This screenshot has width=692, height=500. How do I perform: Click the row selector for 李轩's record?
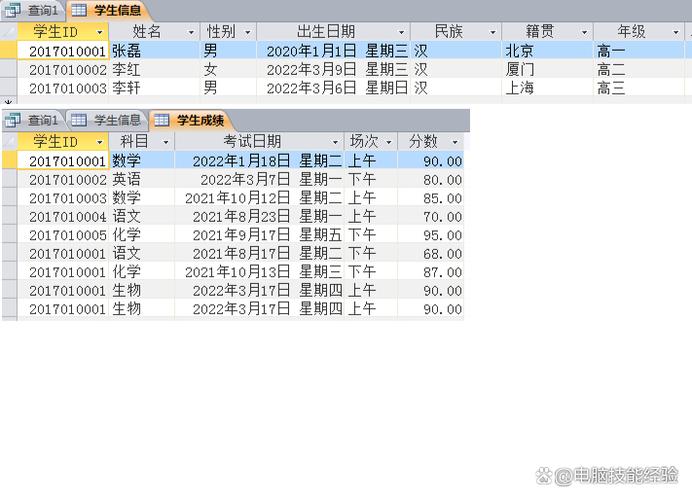point(9,88)
